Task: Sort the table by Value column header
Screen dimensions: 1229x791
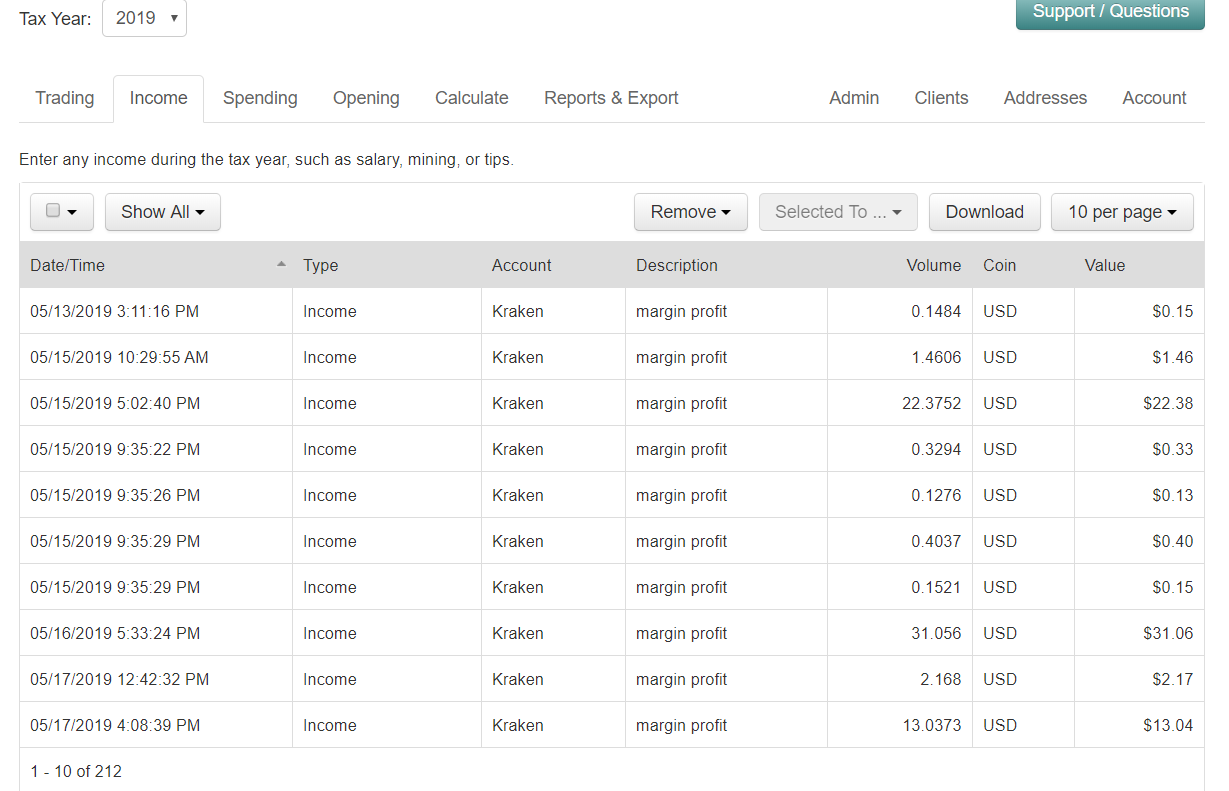Action: click(1104, 265)
